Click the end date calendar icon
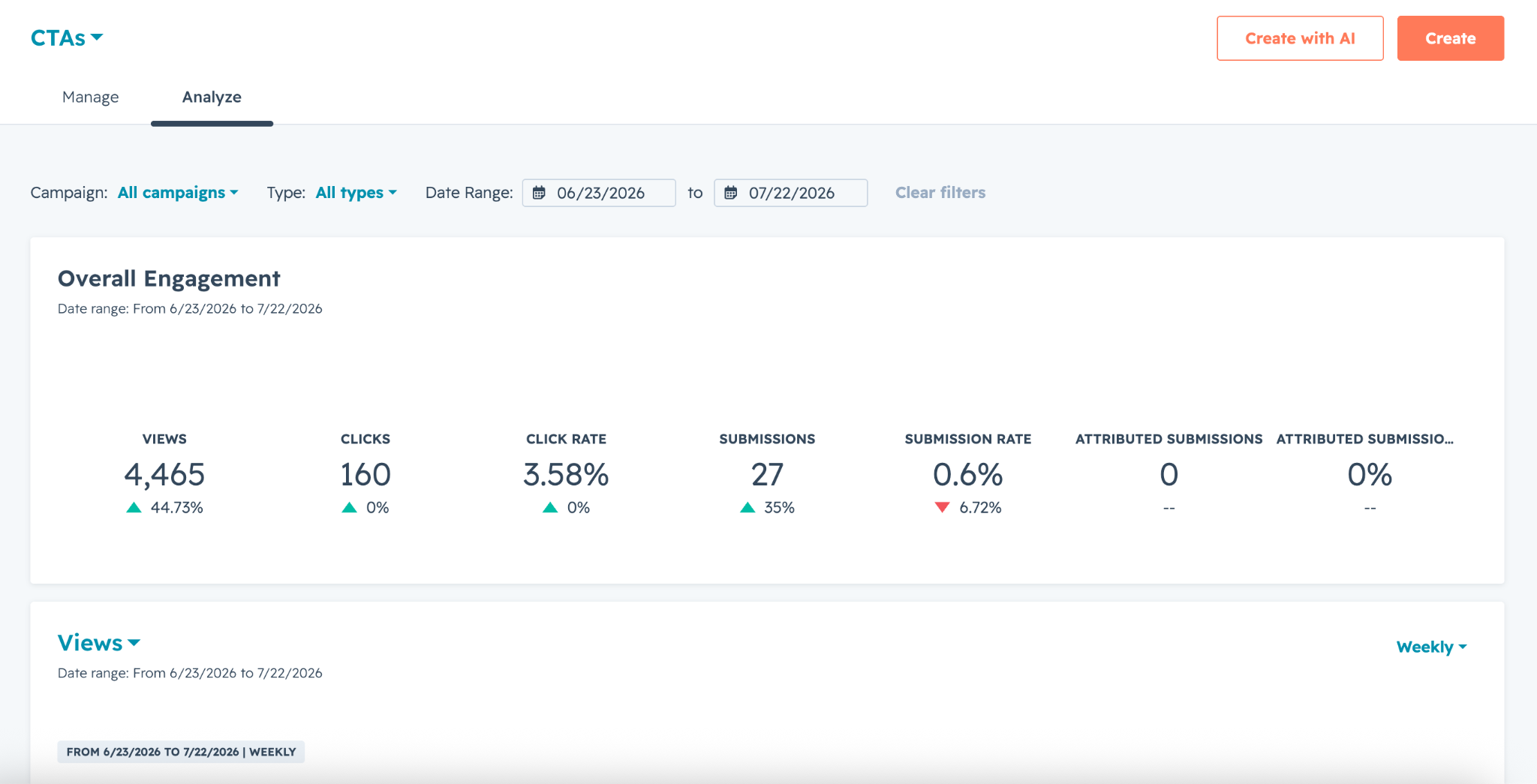The width and height of the screenshot is (1537, 784). click(731, 193)
